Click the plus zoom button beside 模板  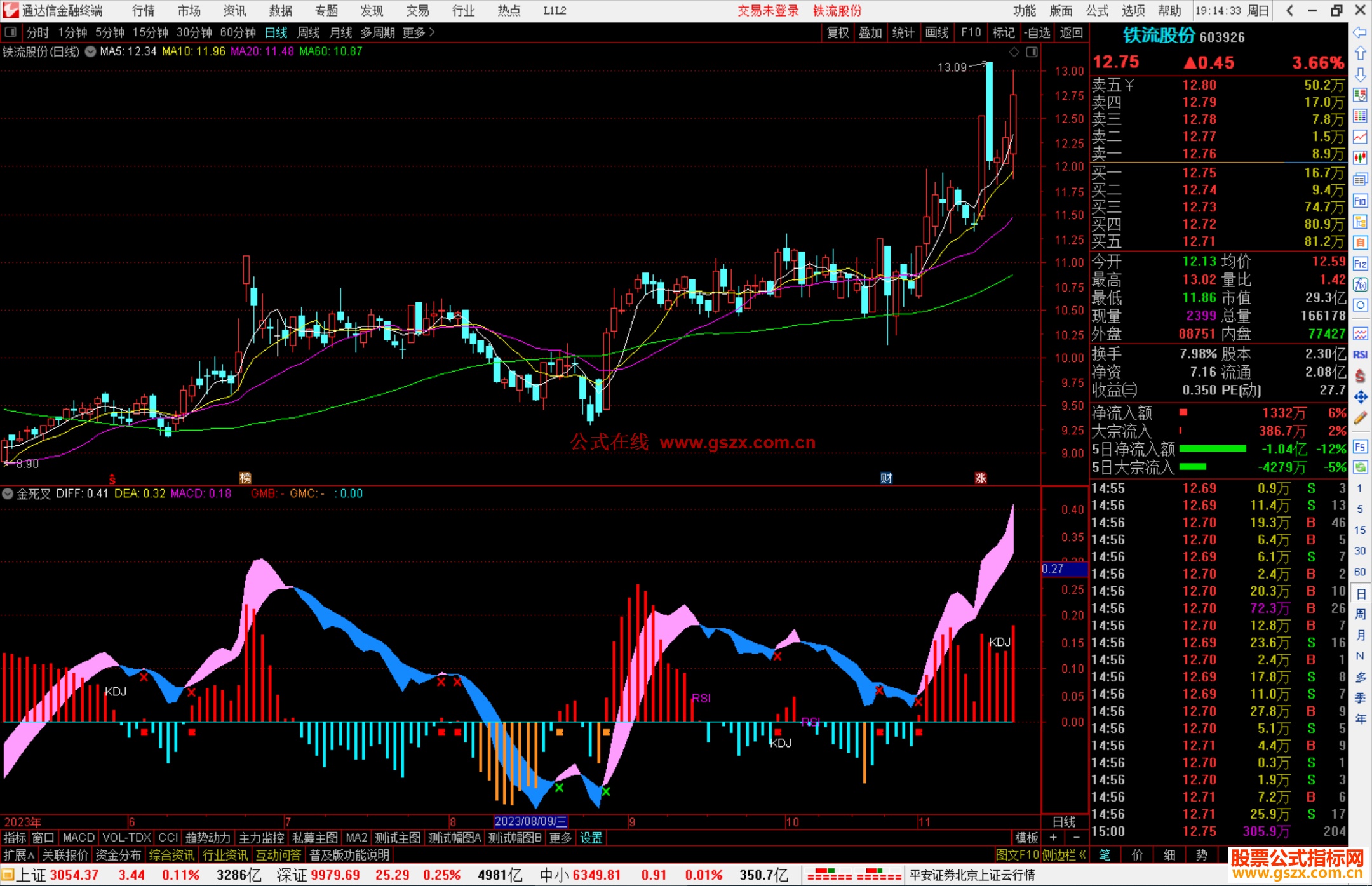pyautogui.click(x=1053, y=838)
